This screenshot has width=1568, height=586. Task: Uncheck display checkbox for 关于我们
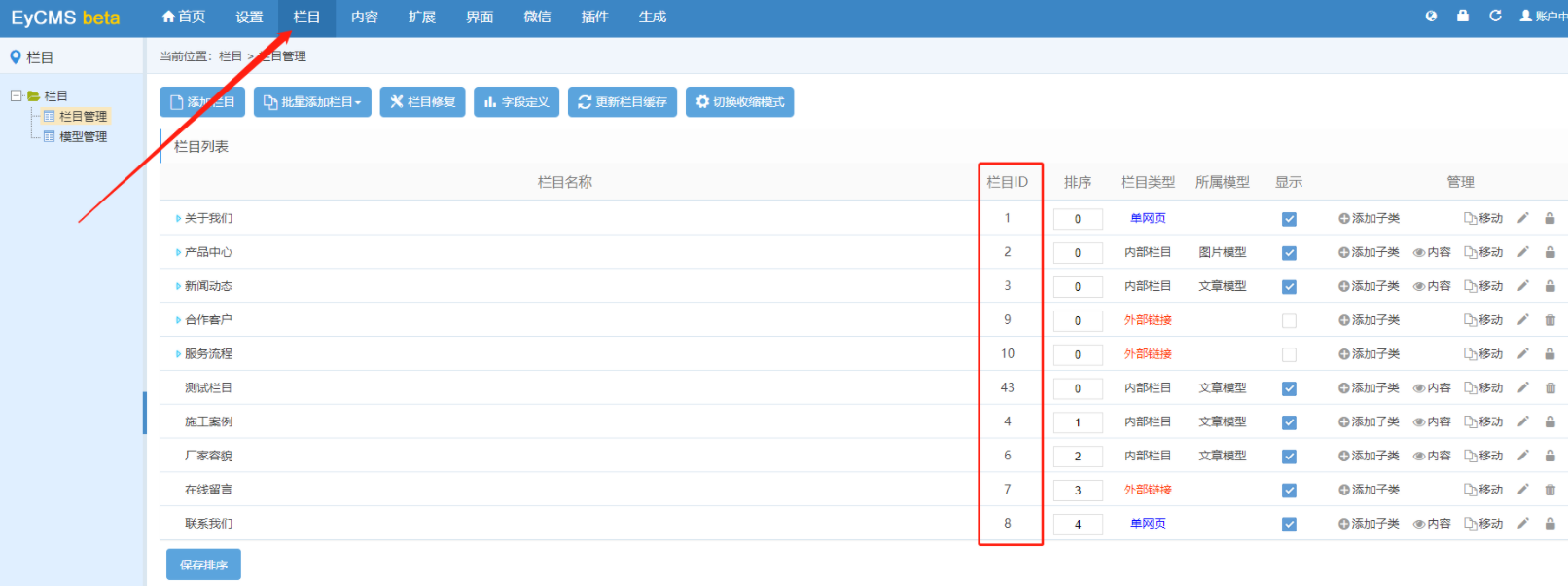pos(1289,219)
